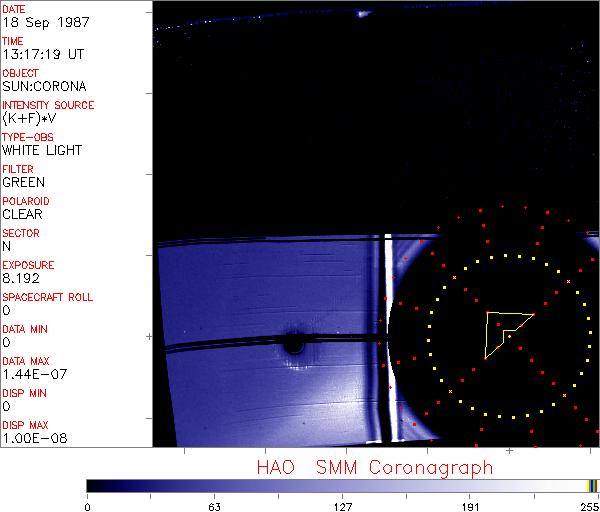Screen dimensions: 600x512
Task: Click the colorbar tick label 191
Action: coord(470,505)
